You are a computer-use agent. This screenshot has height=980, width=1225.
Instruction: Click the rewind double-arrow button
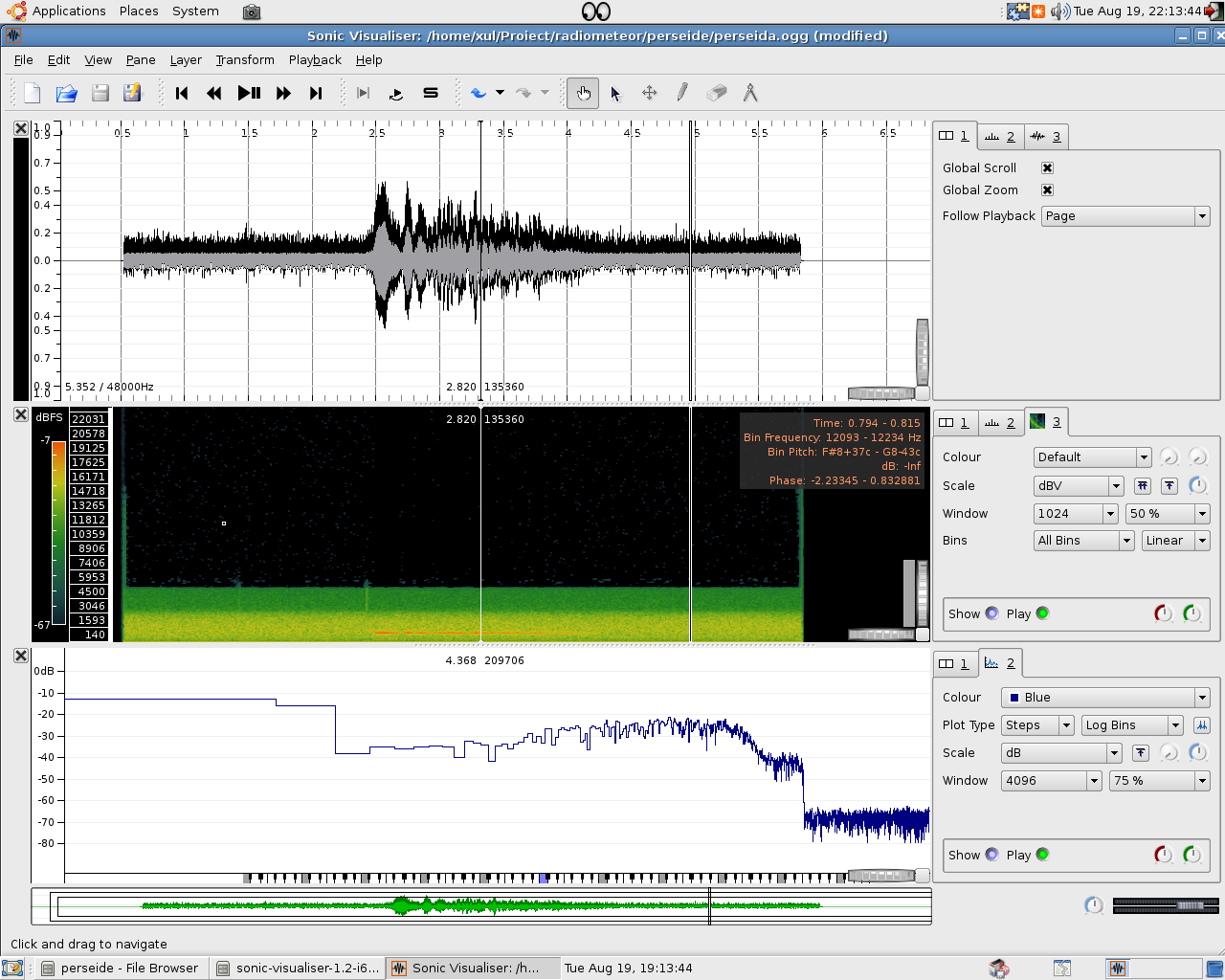click(214, 93)
